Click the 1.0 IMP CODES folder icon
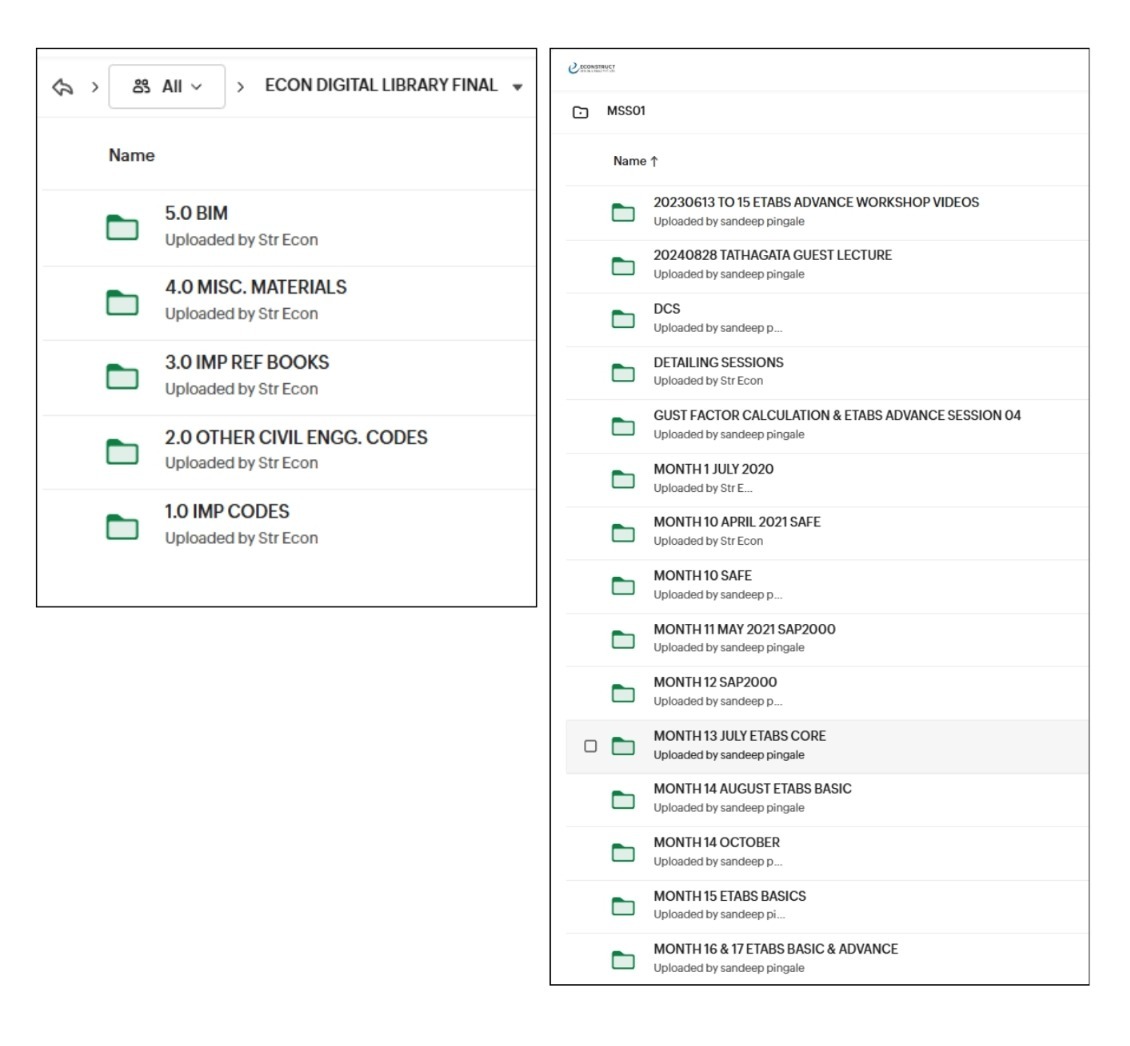 click(x=122, y=526)
